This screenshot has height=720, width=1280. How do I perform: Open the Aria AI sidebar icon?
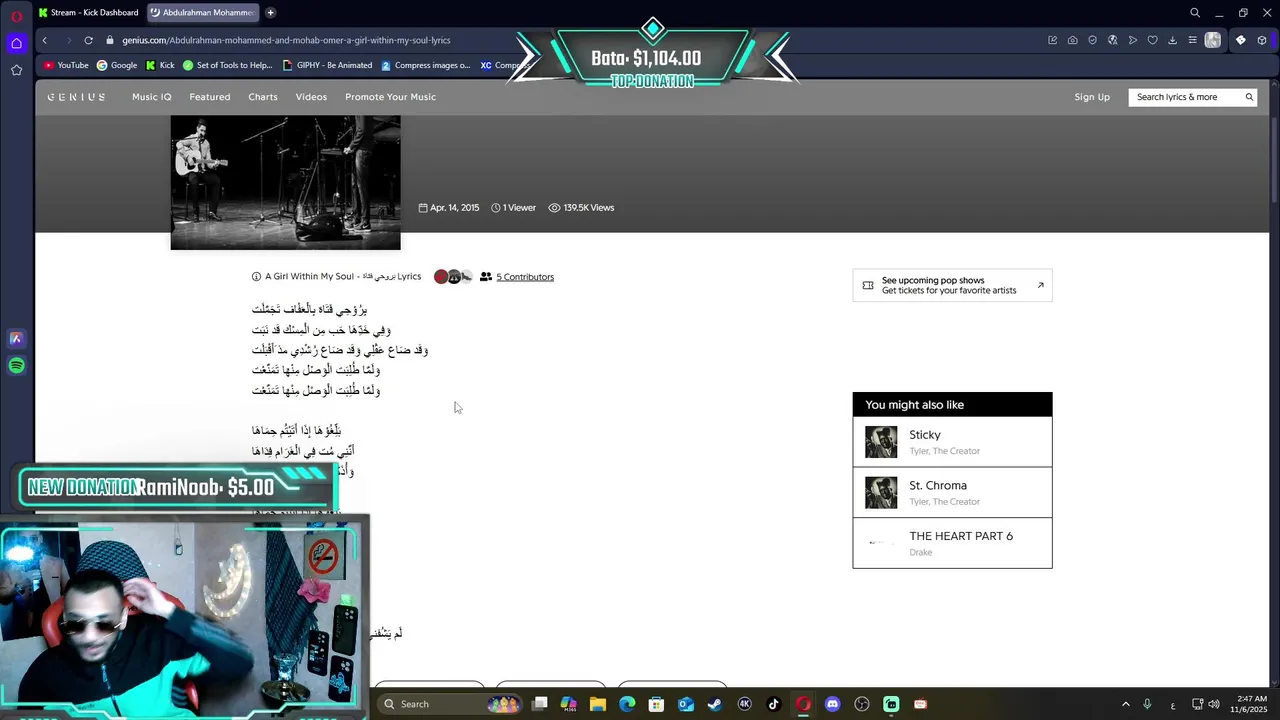click(x=16, y=339)
